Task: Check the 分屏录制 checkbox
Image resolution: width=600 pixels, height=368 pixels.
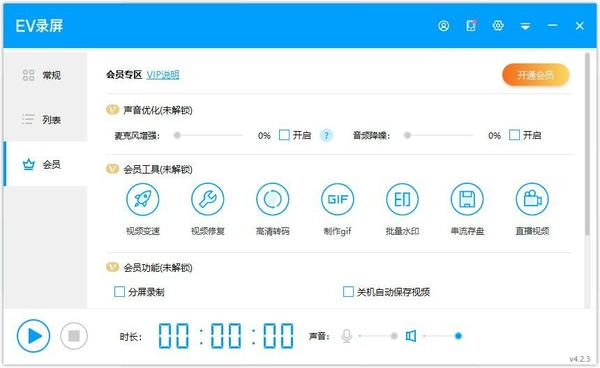Action: point(119,292)
